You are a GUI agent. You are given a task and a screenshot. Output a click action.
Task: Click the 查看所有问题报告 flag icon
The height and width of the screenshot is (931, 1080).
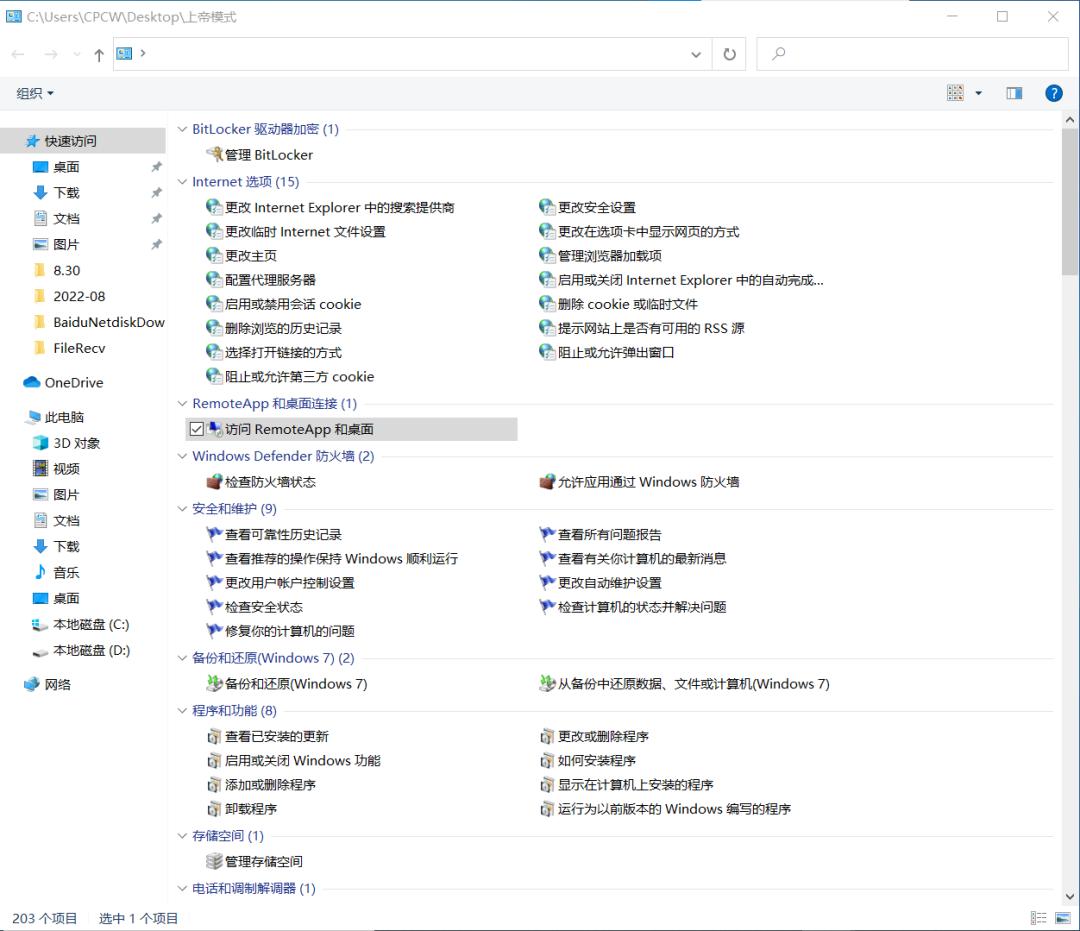coord(547,534)
